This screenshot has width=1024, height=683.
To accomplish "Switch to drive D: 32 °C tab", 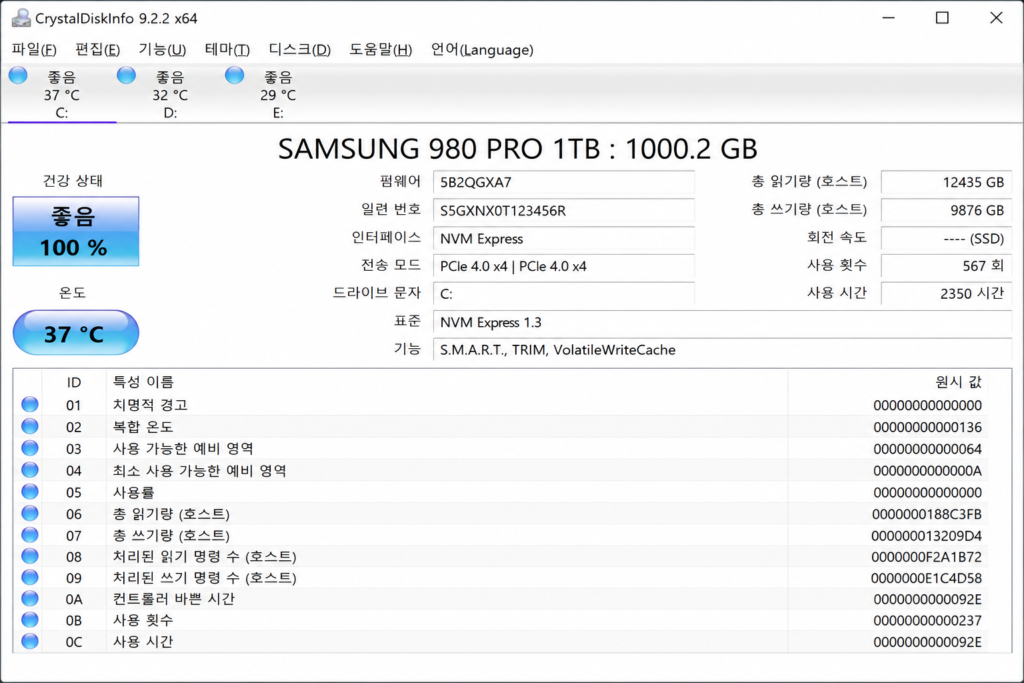I will pyautogui.click(x=170, y=94).
